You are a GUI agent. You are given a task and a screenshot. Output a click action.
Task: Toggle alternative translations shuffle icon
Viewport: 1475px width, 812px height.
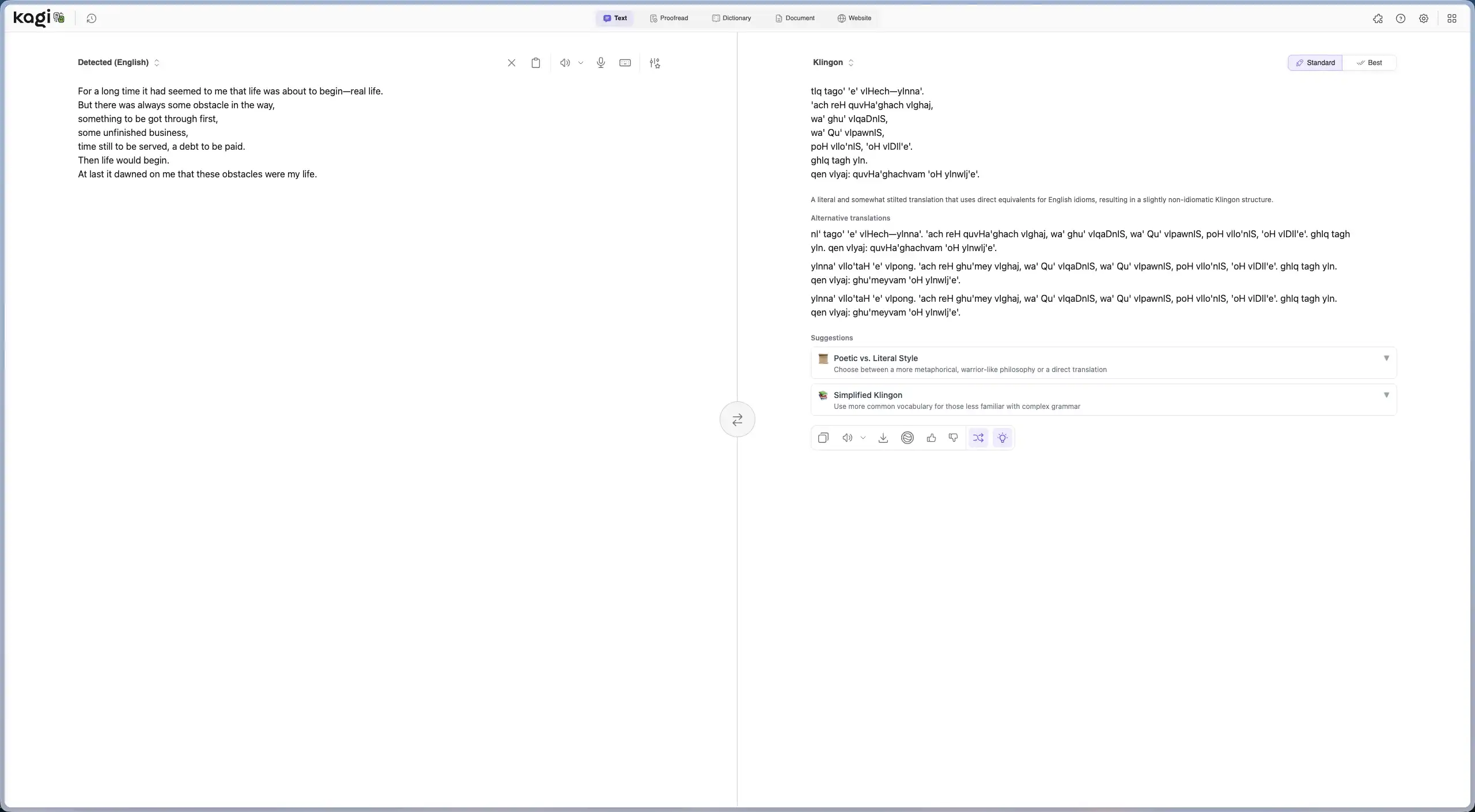[x=978, y=438]
